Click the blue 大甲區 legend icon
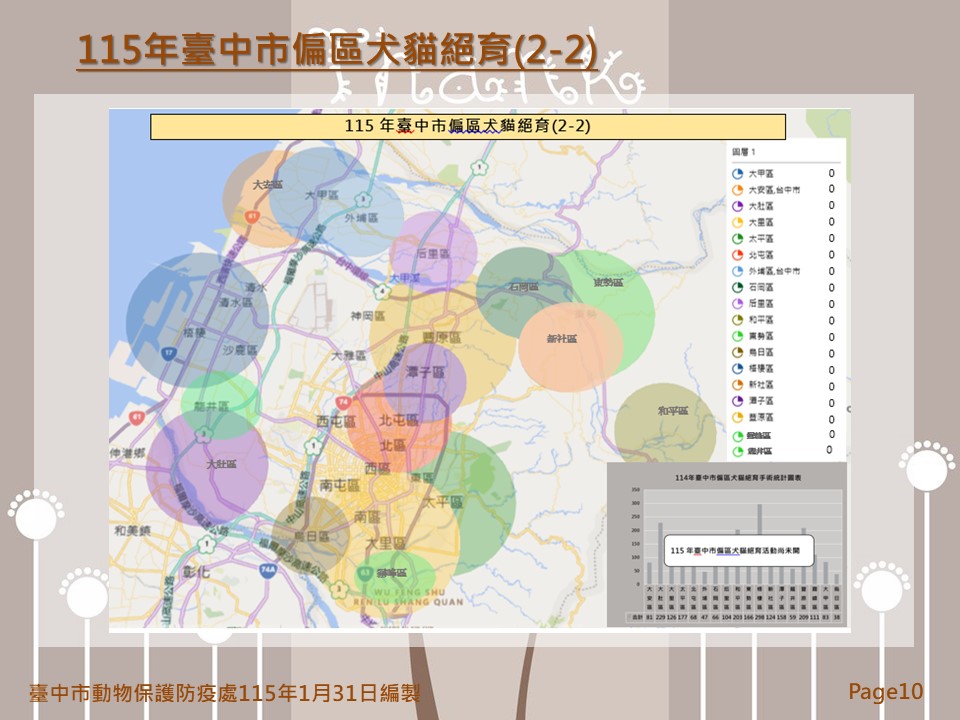Viewport: 960px width, 720px height. 737,174
